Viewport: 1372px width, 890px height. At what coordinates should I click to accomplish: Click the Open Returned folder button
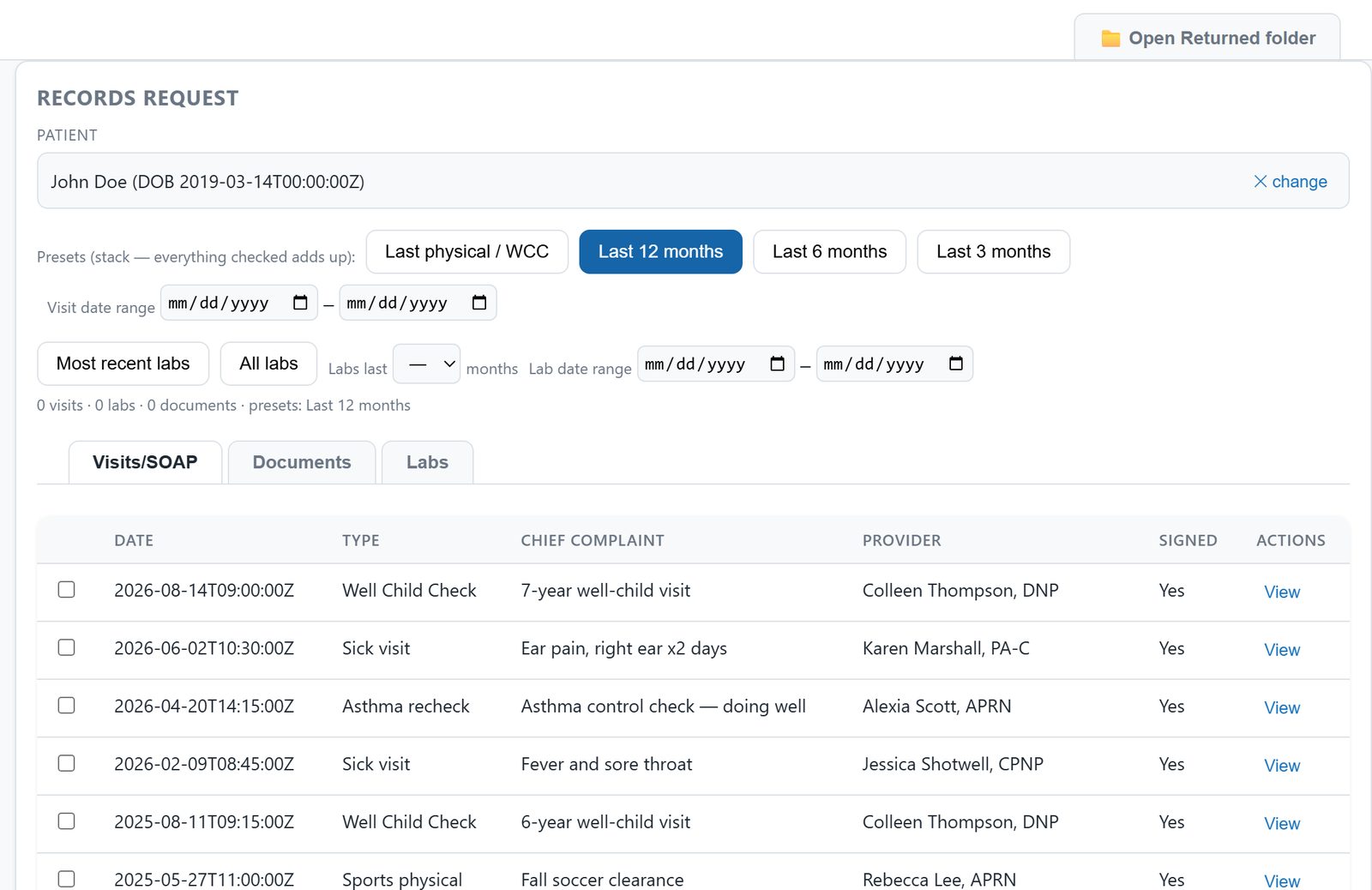(1207, 38)
